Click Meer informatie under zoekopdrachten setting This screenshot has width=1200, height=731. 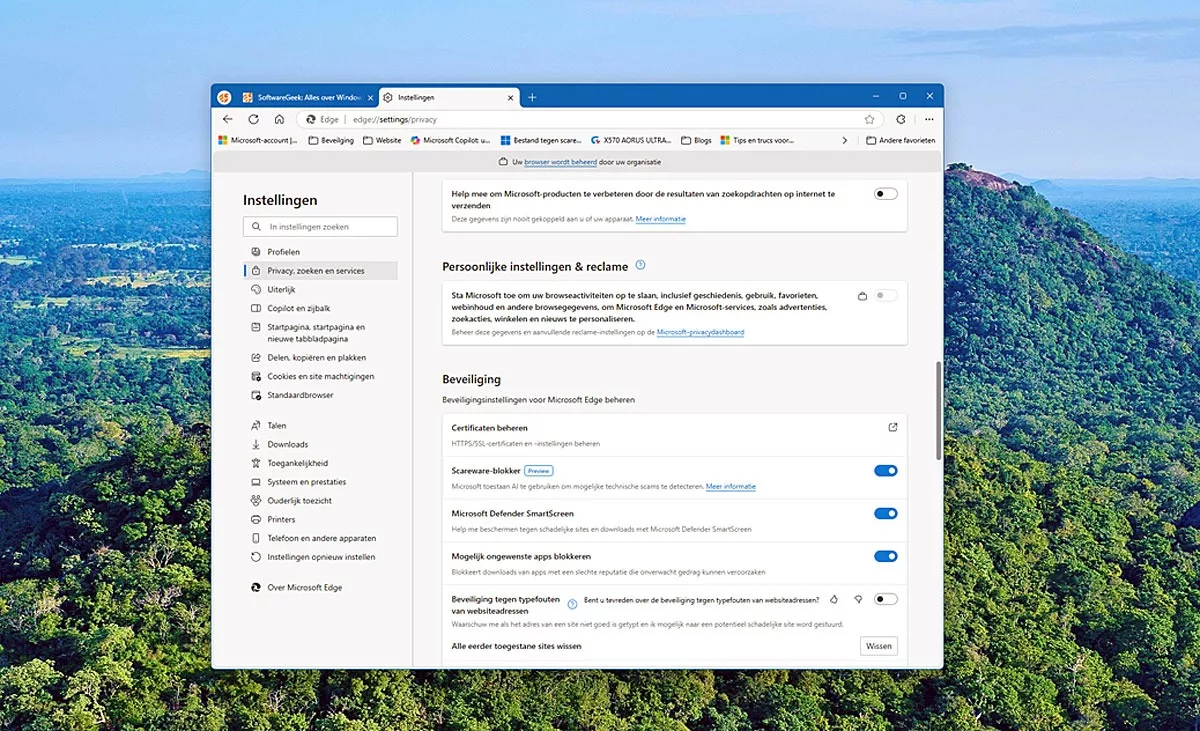(x=661, y=219)
